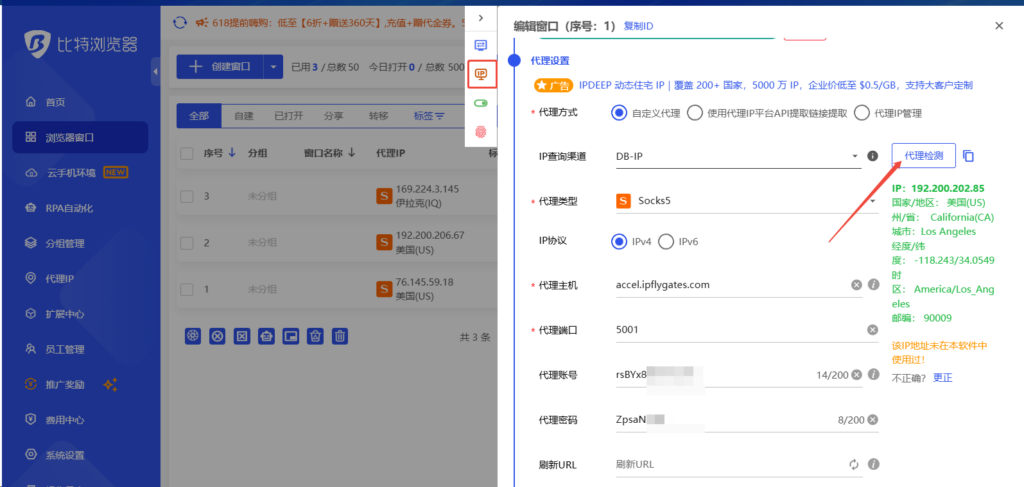Click info icon next to IP查询渠道
Image resolution: width=1024 pixels, height=487 pixels.
point(872,156)
